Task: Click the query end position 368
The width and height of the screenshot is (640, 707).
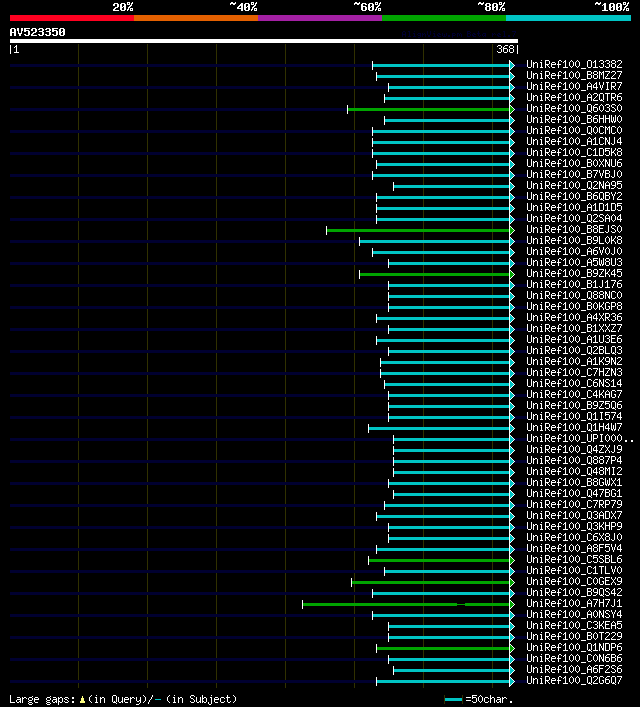Action: pos(505,49)
